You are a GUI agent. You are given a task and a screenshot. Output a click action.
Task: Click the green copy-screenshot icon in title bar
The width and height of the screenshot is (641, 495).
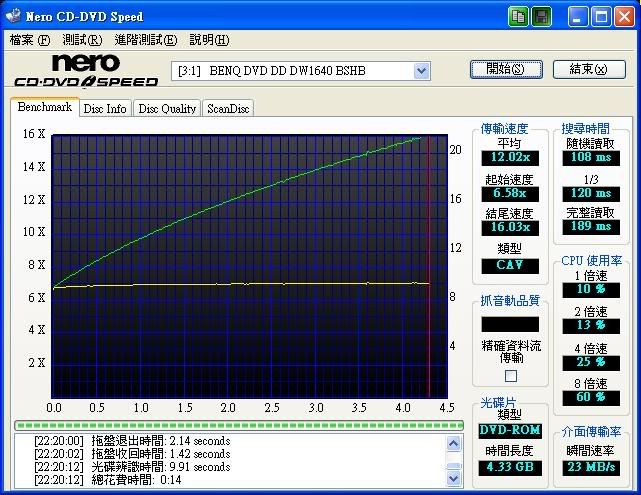518,16
